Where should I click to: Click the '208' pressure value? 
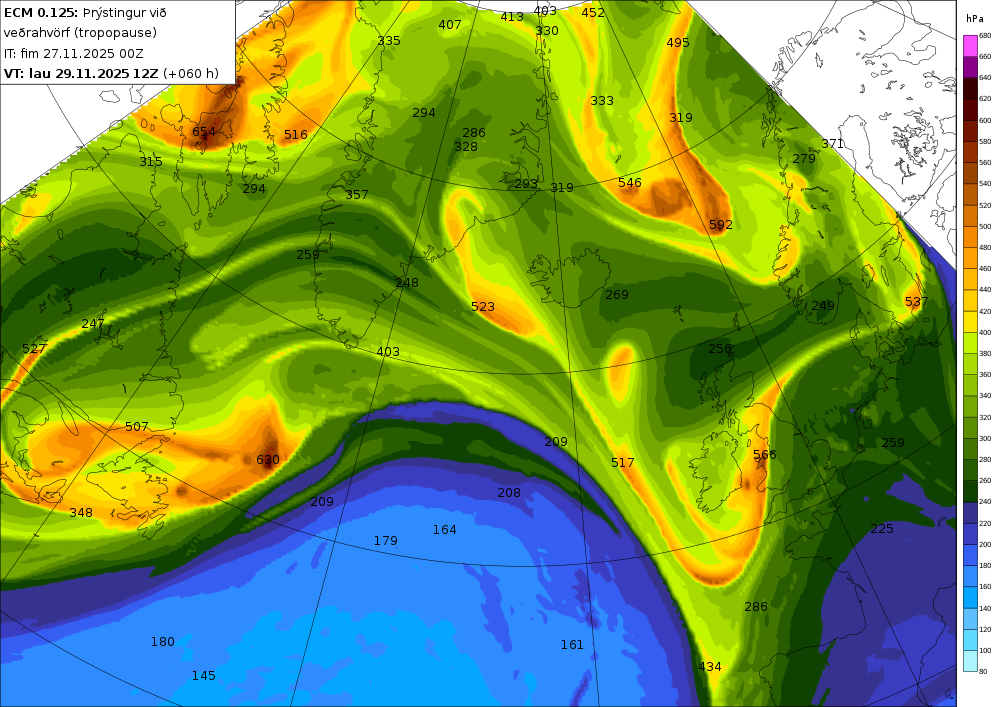(x=509, y=493)
